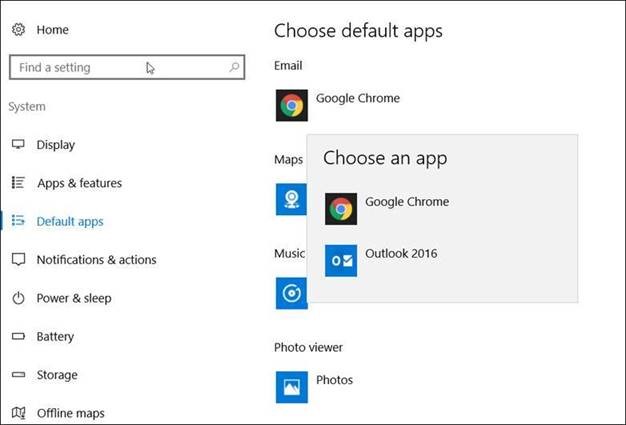Select Default apps in sidebar
This screenshot has height=425, width=626.
click(70, 221)
